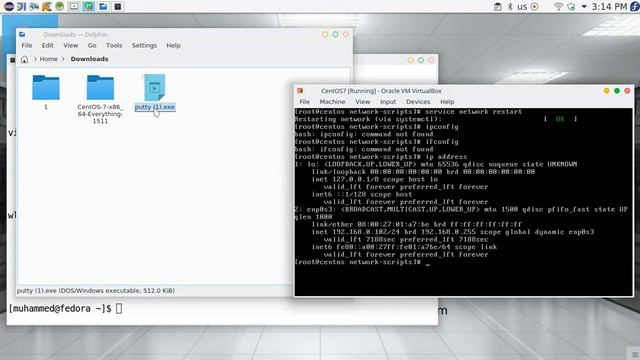Click Downloads in Dolphin breadcrumb
Image resolution: width=640 pixels, height=360 pixels.
(89, 59)
